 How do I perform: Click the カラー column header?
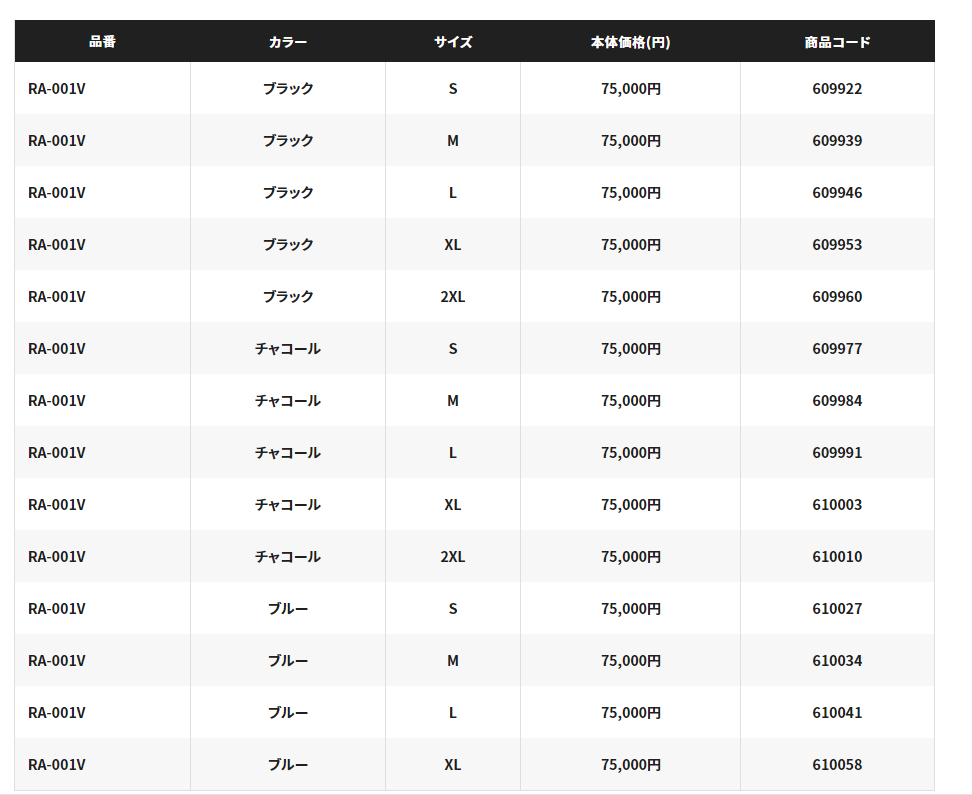click(x=288, y=42)
